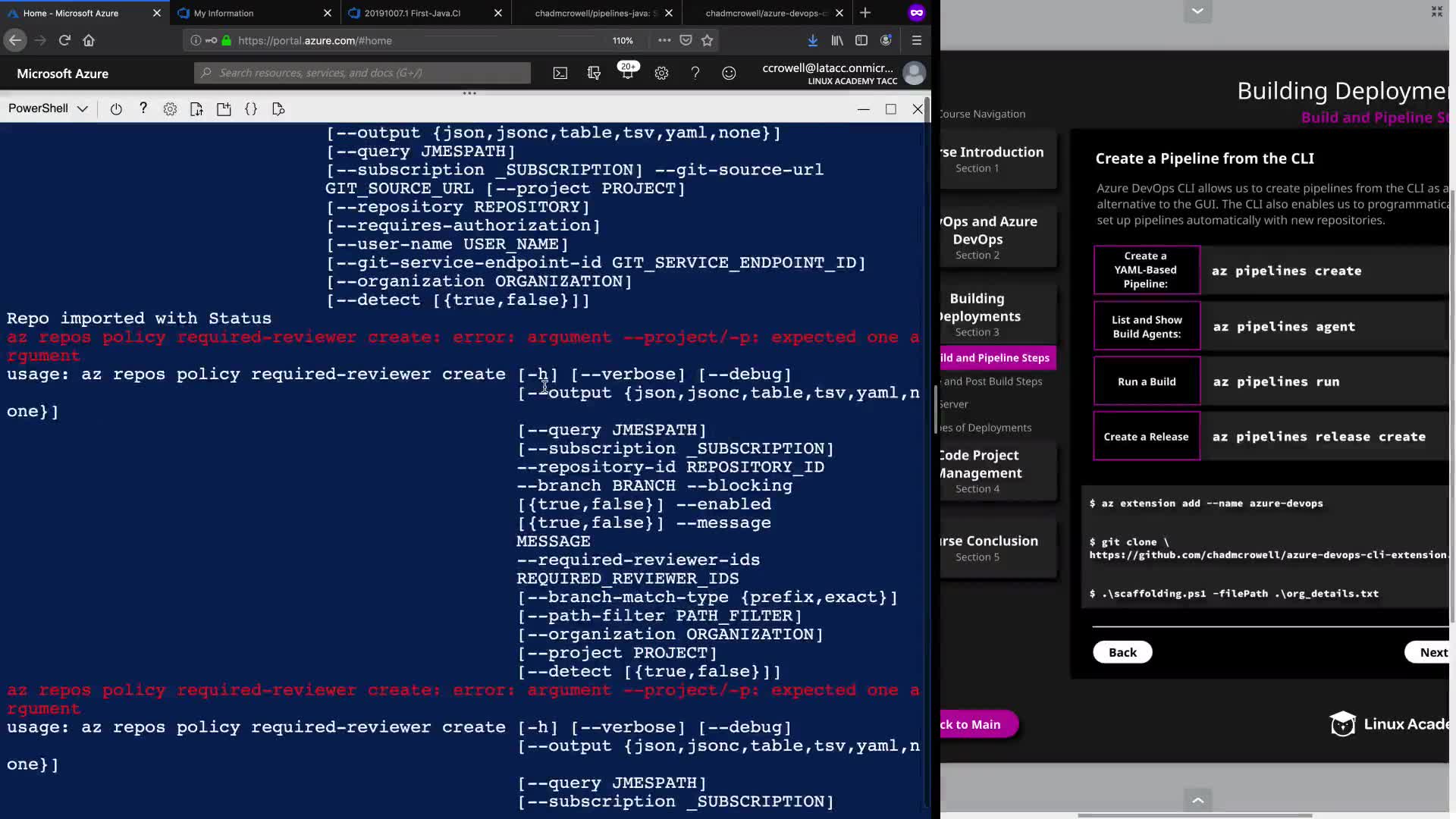
Task: Select Build and Pipeline Steps nav item
Action: (x=995, y=358)
